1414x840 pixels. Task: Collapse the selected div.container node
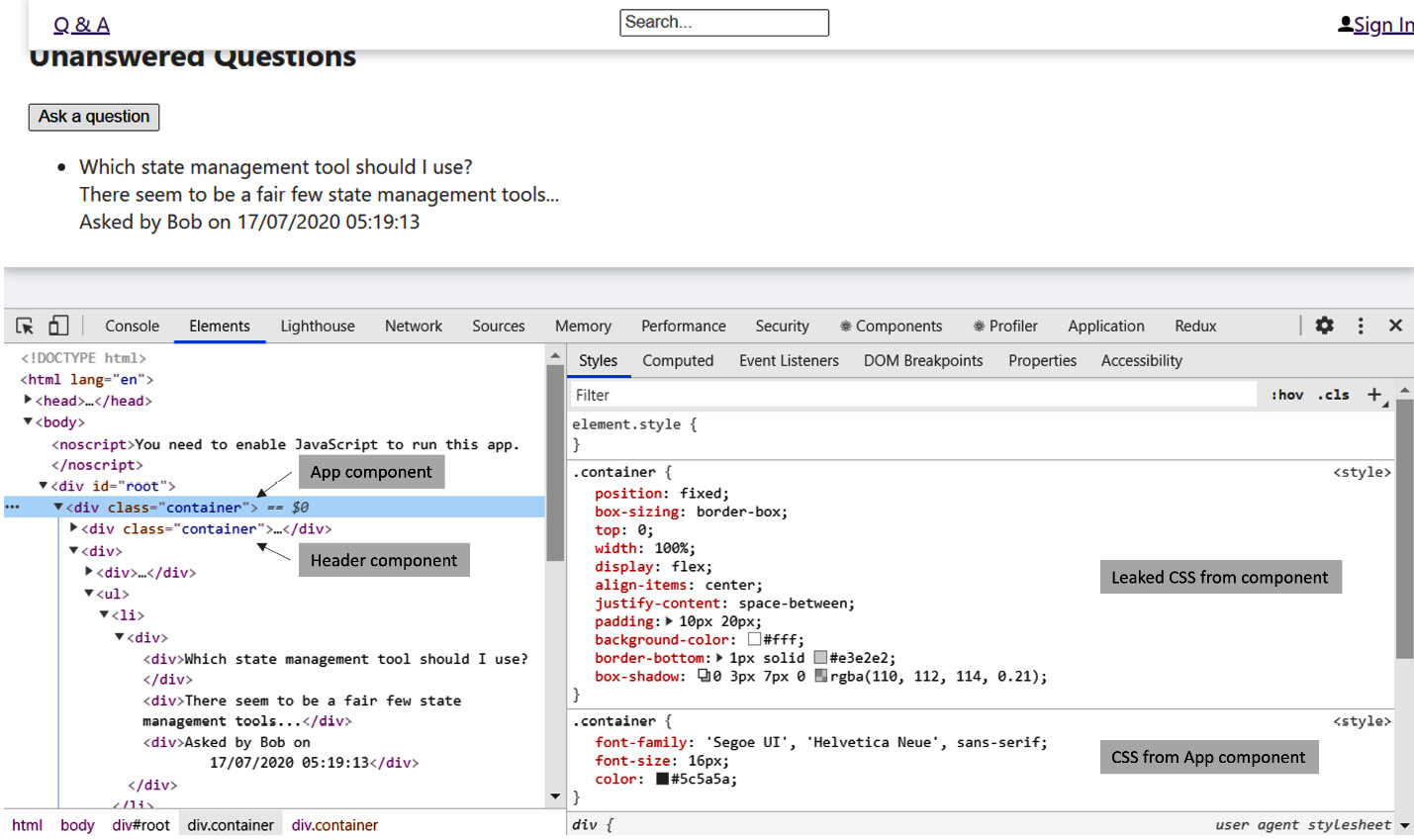[x=58, y=507]
